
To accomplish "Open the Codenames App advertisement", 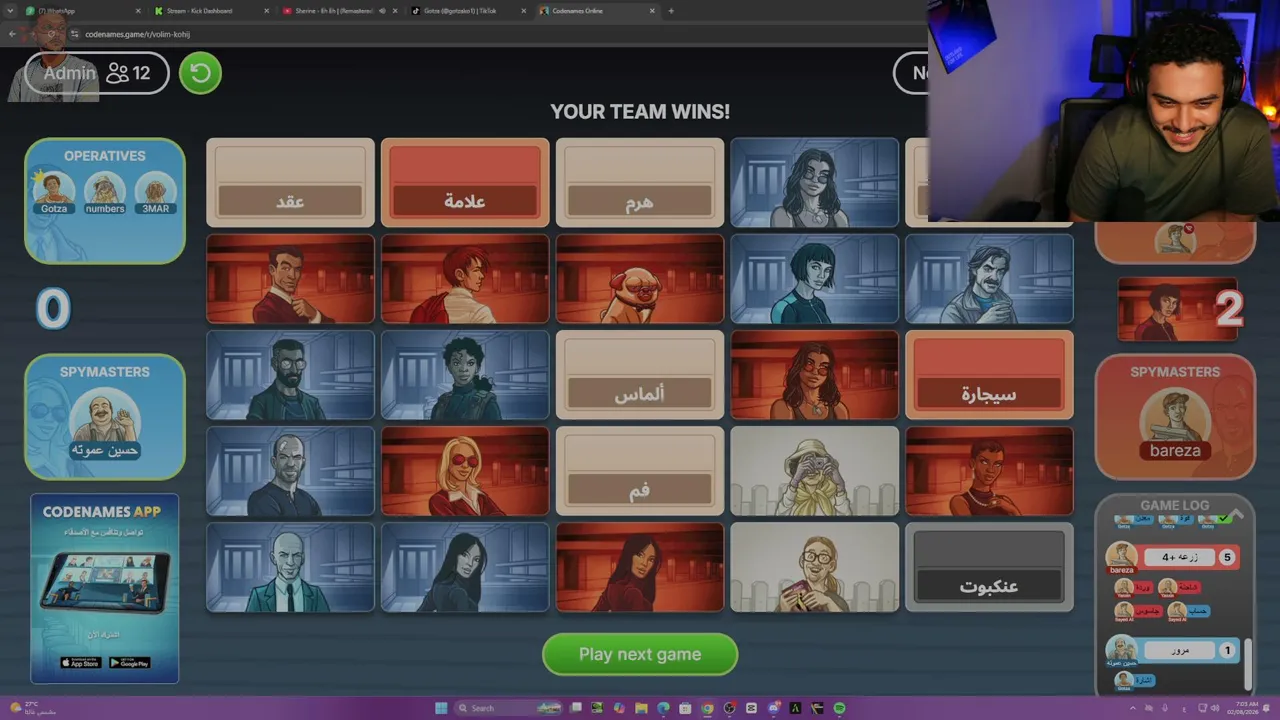I will click(104, 588).
